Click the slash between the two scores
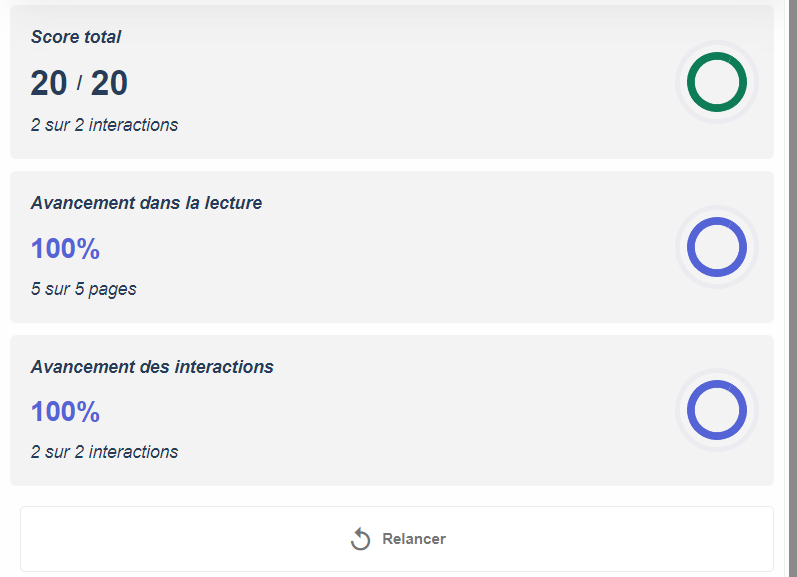This screenshot has width=797, height=577. coord(79,83)
